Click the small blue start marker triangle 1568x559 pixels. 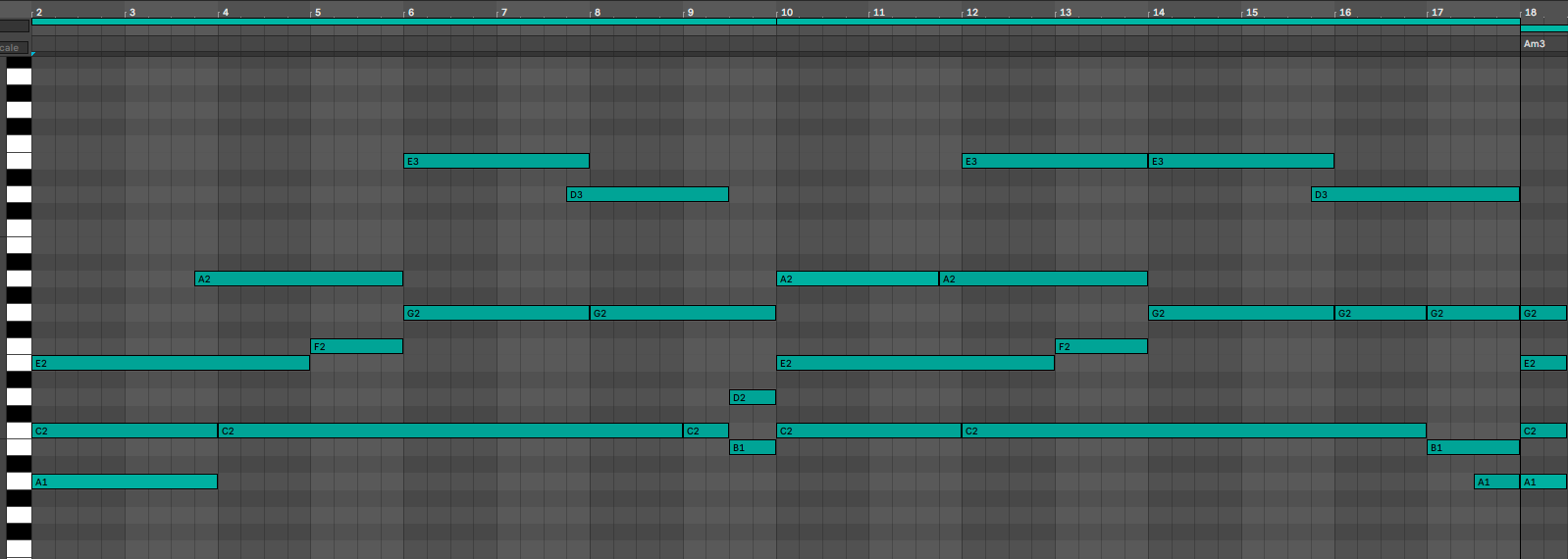coord(33,54)
